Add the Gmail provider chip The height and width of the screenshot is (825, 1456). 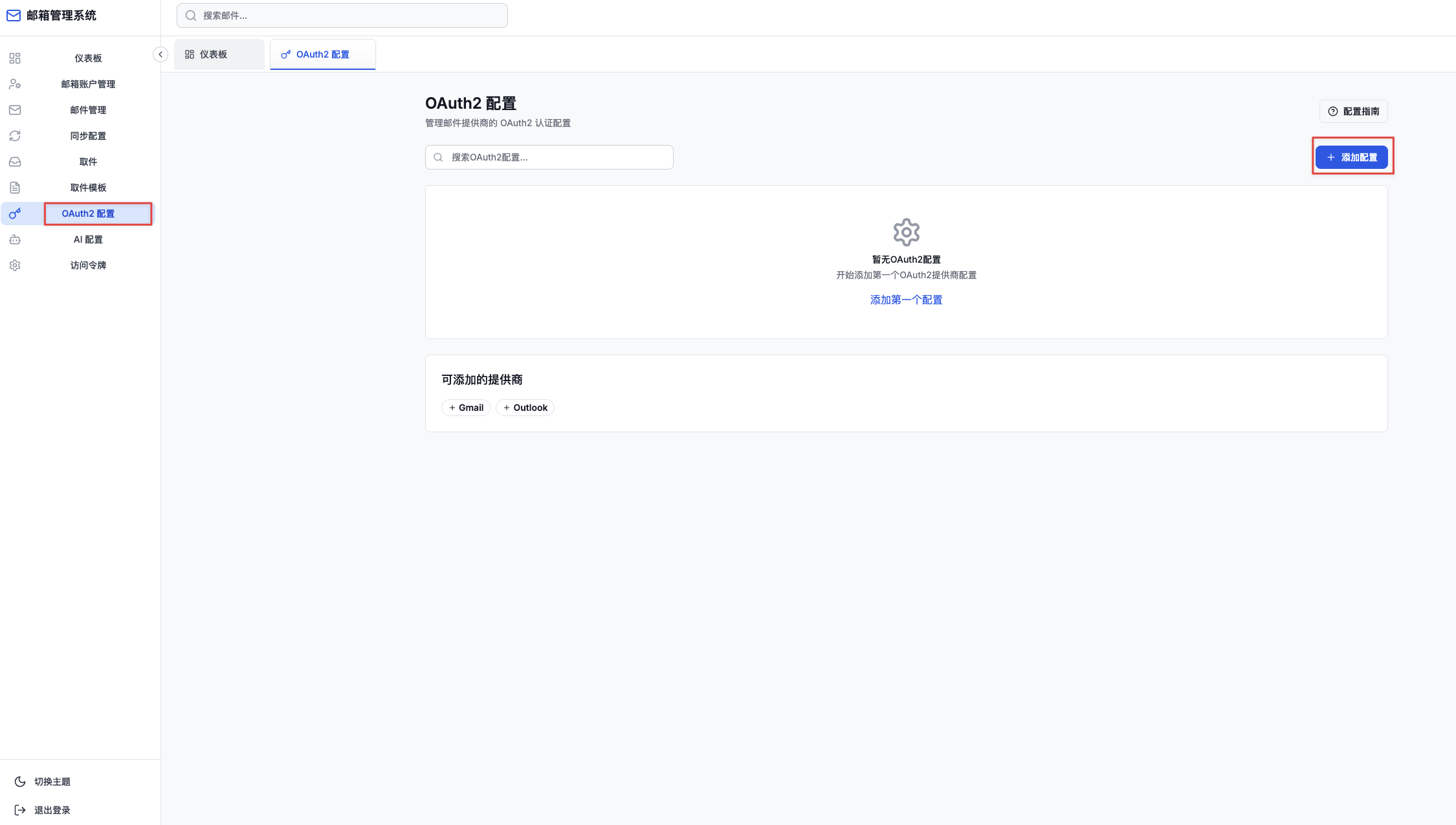click(x=466, y=408)
